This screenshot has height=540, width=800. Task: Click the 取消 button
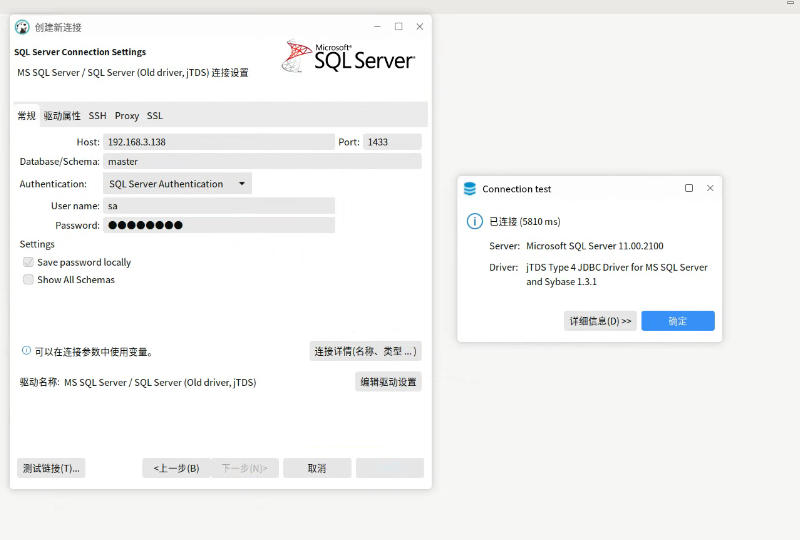[317, 468]
